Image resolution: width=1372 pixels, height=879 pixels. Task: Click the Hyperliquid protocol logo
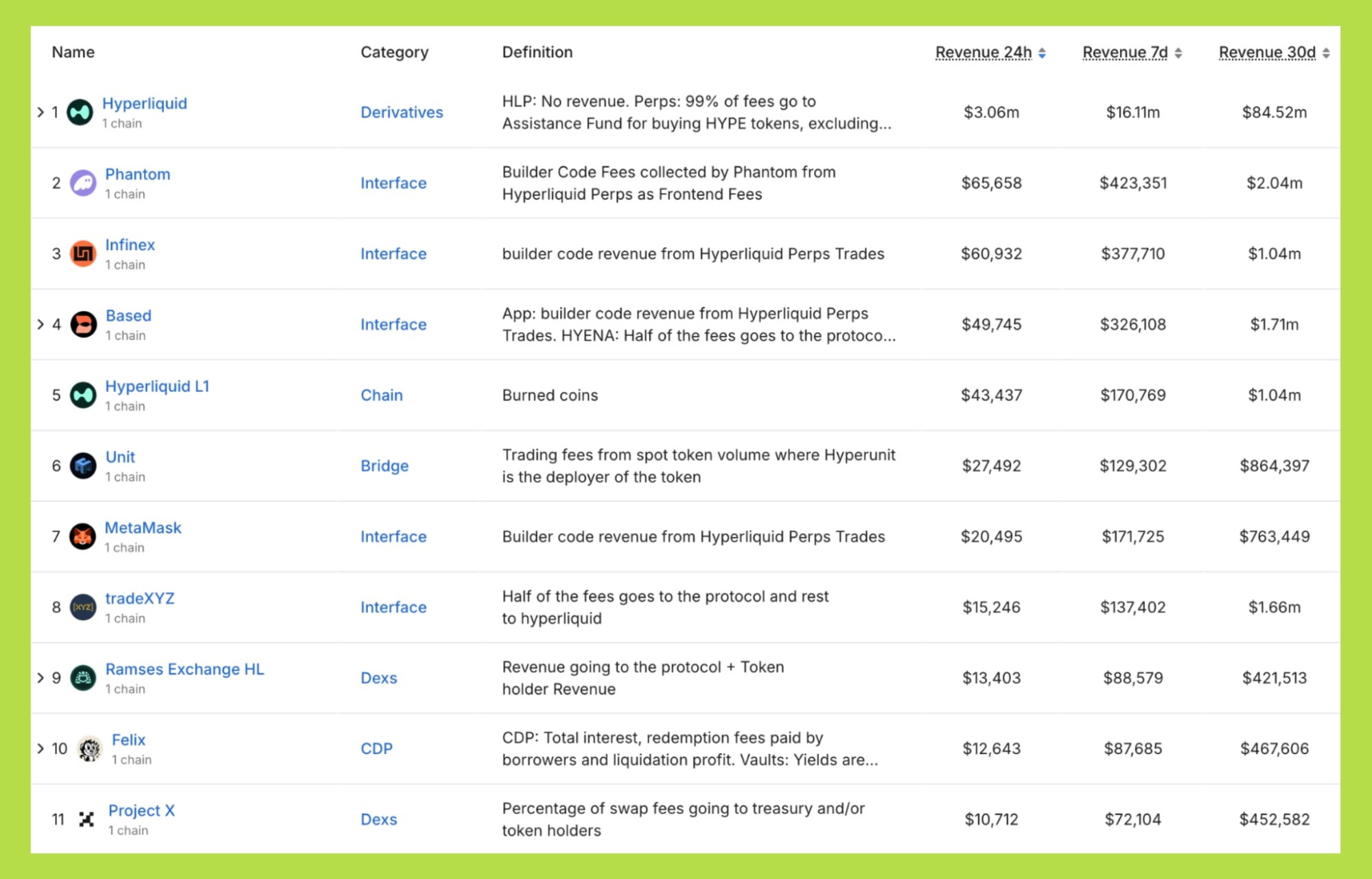click(x=80, y=113)
